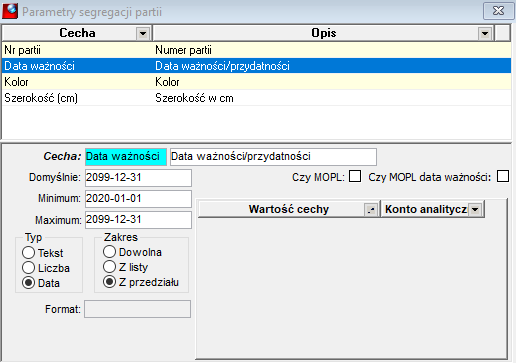Enable the Czy MOPL checkbox
This screenshot has height=363, width=516.
pos(355,176)
